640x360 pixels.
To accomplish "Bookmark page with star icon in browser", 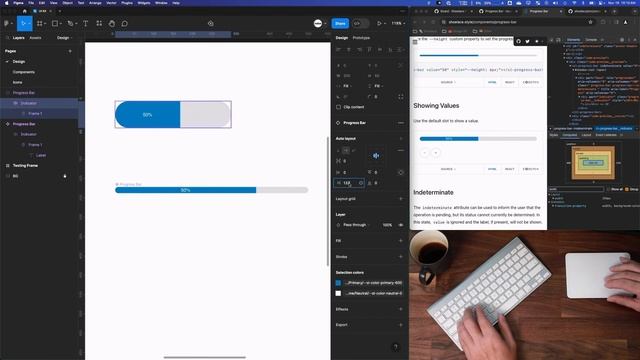I will (590, 22).
